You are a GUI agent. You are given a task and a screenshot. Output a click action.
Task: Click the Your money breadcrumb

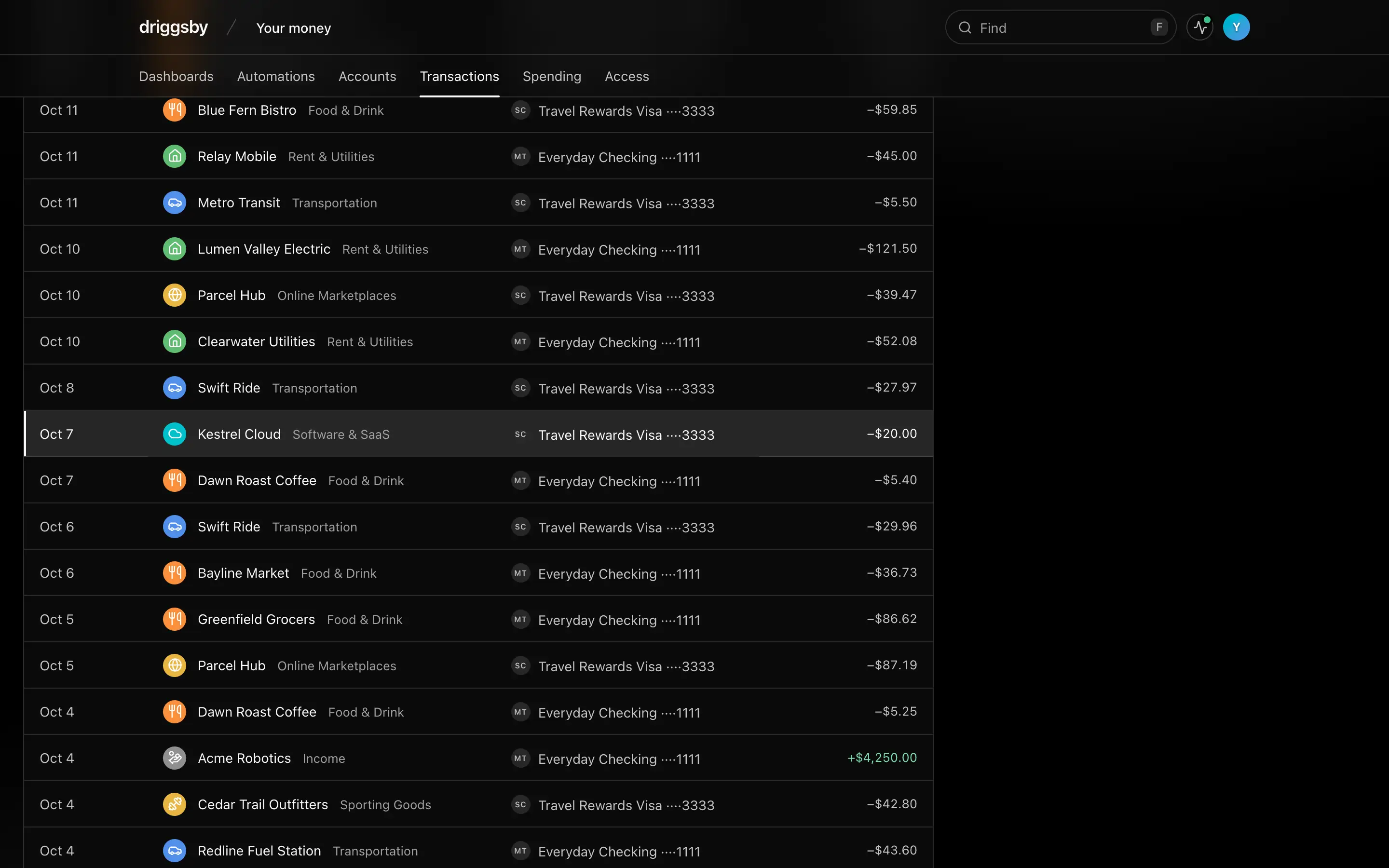click(x=293, y=28)
